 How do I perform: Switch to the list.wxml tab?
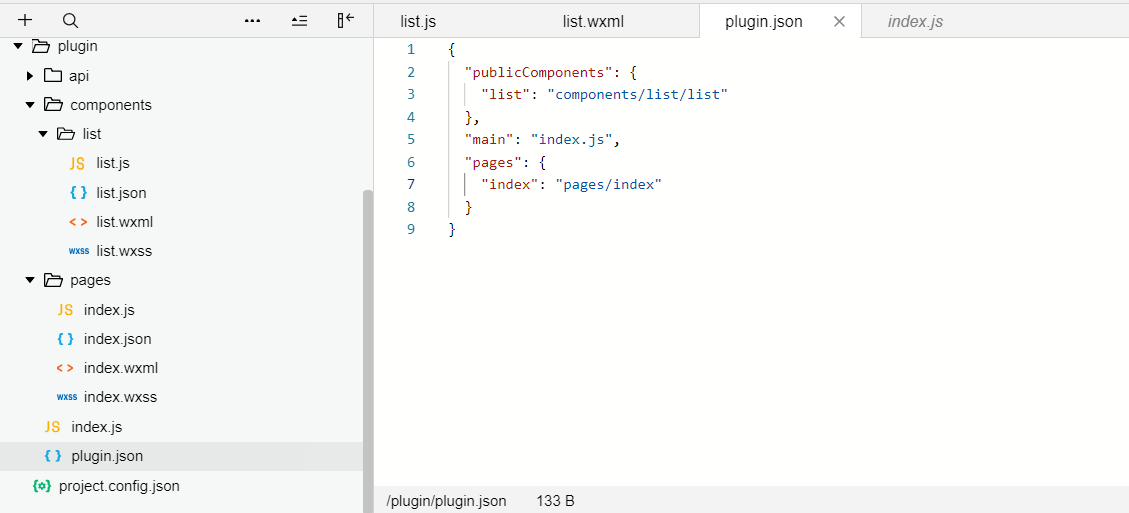coord(593,21)
